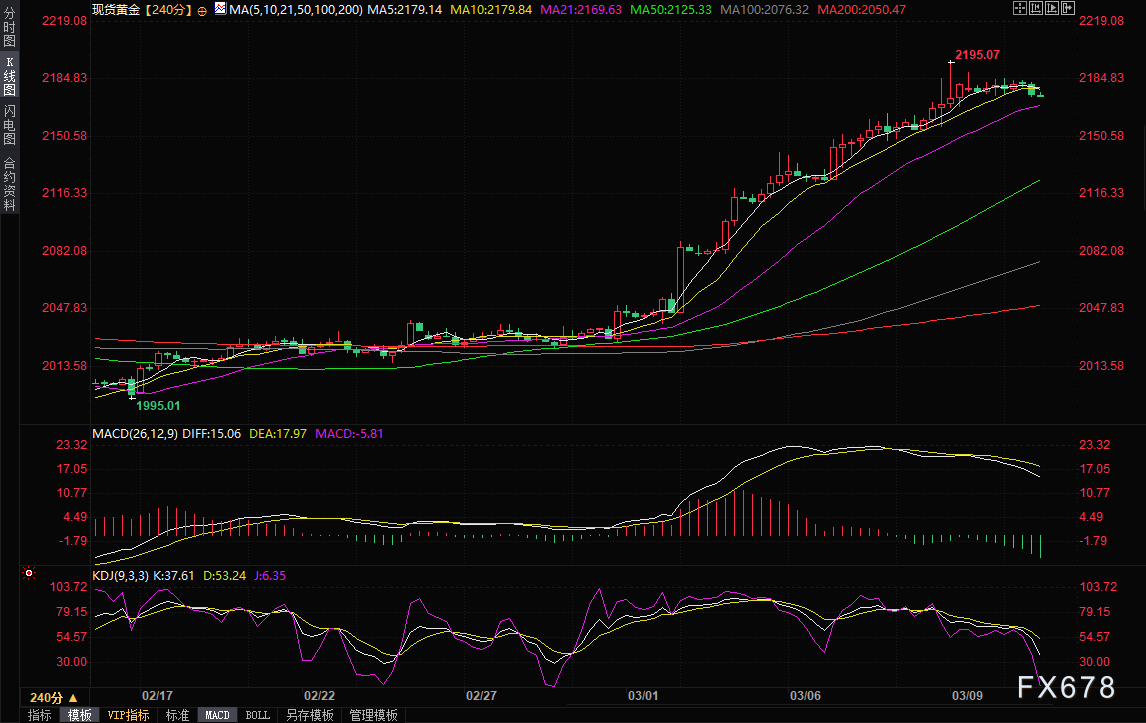1146x723 pixels.
Task: Click the circled plus icon beside 240分 title
Action: coord(202,11)
